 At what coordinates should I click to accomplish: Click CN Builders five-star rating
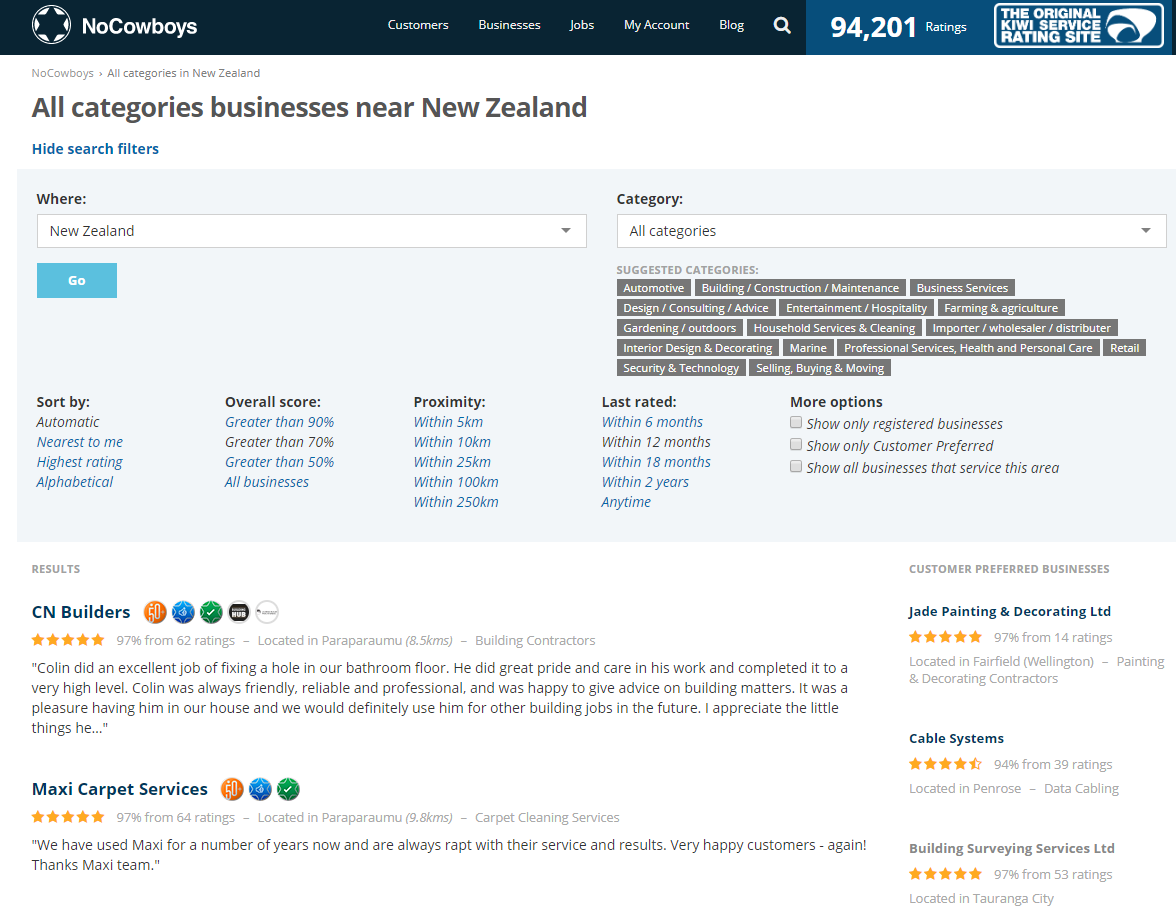click(x=68, y=640)
